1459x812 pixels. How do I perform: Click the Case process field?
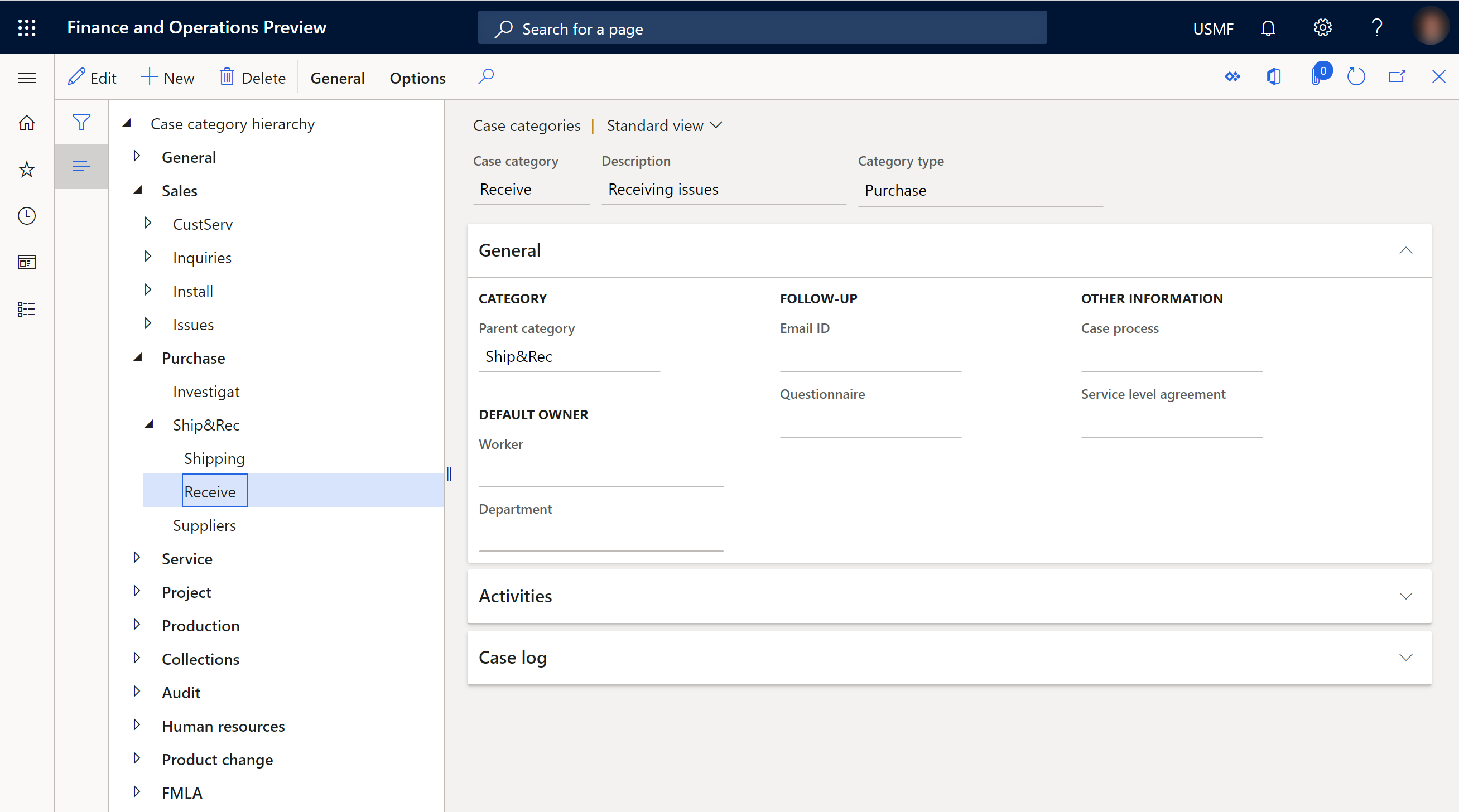[x=1171, y=356]
